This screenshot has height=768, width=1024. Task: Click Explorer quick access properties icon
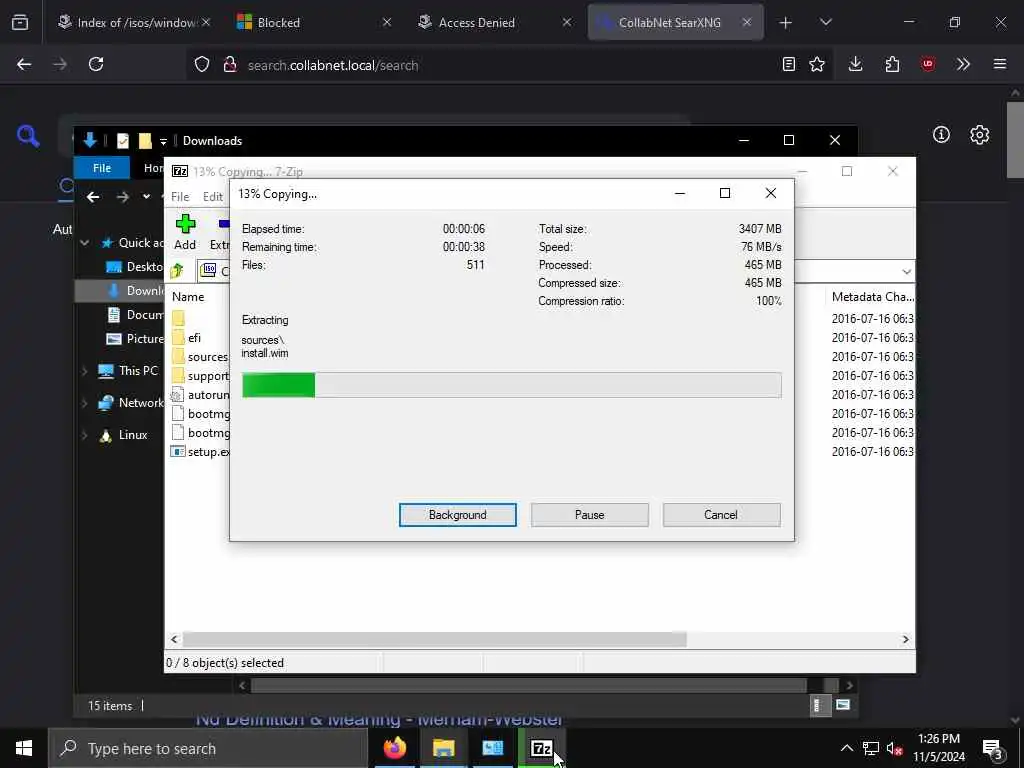point(123,140)
